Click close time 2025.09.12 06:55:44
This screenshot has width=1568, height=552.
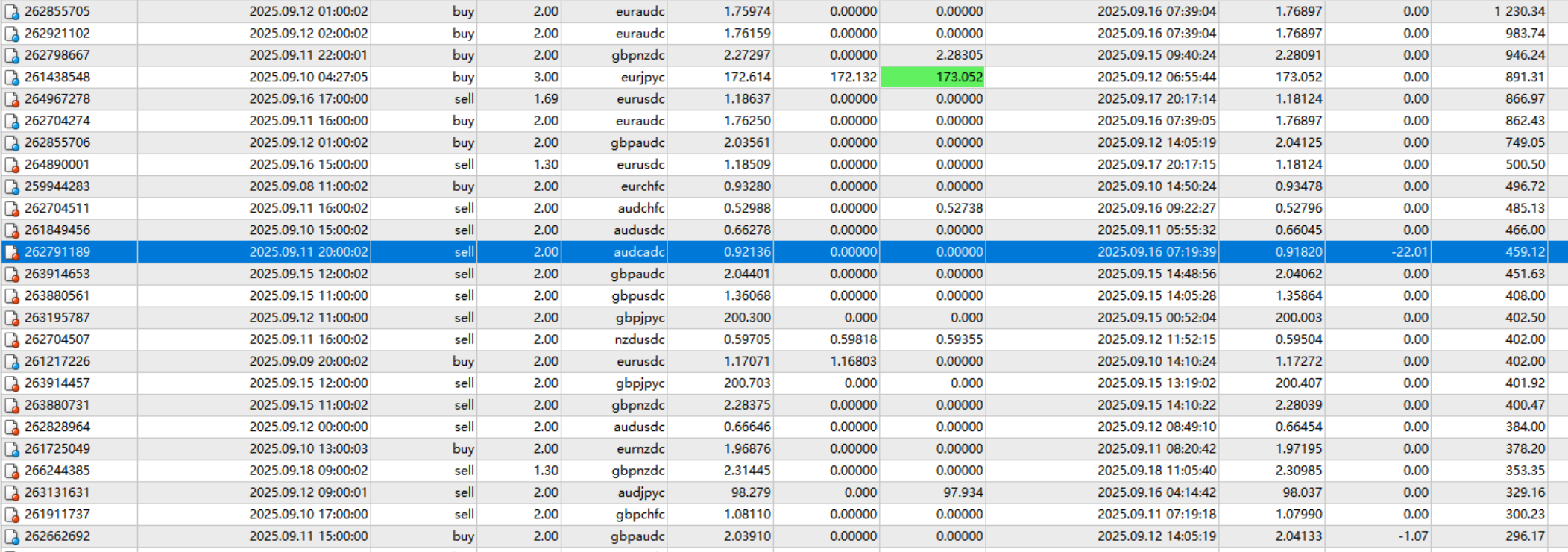pyautogui.click(x=1157, y=77)
